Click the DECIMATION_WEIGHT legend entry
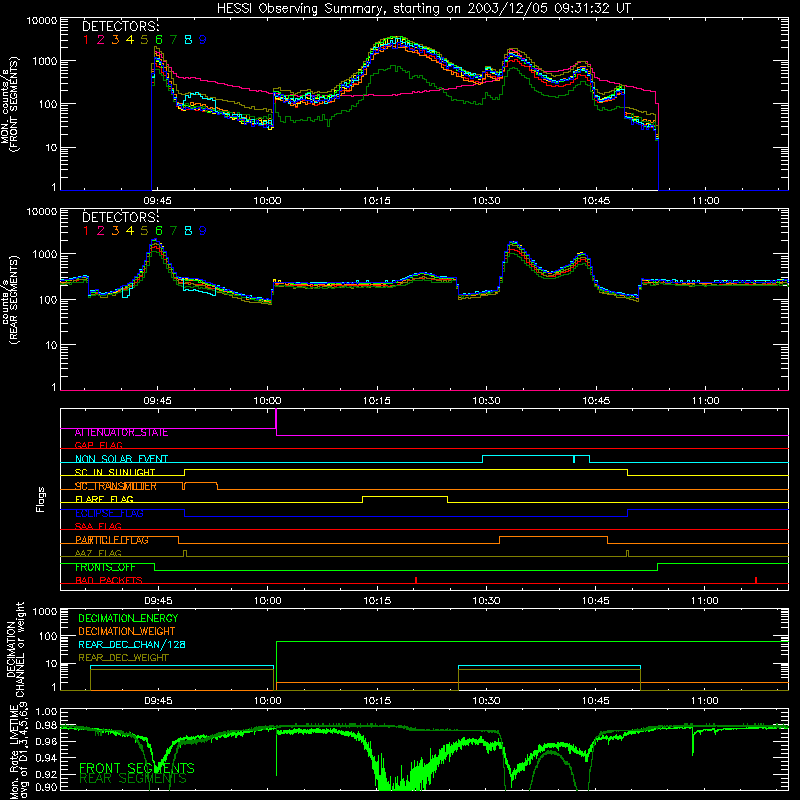 pyautogui.click(x=127, y=631)
